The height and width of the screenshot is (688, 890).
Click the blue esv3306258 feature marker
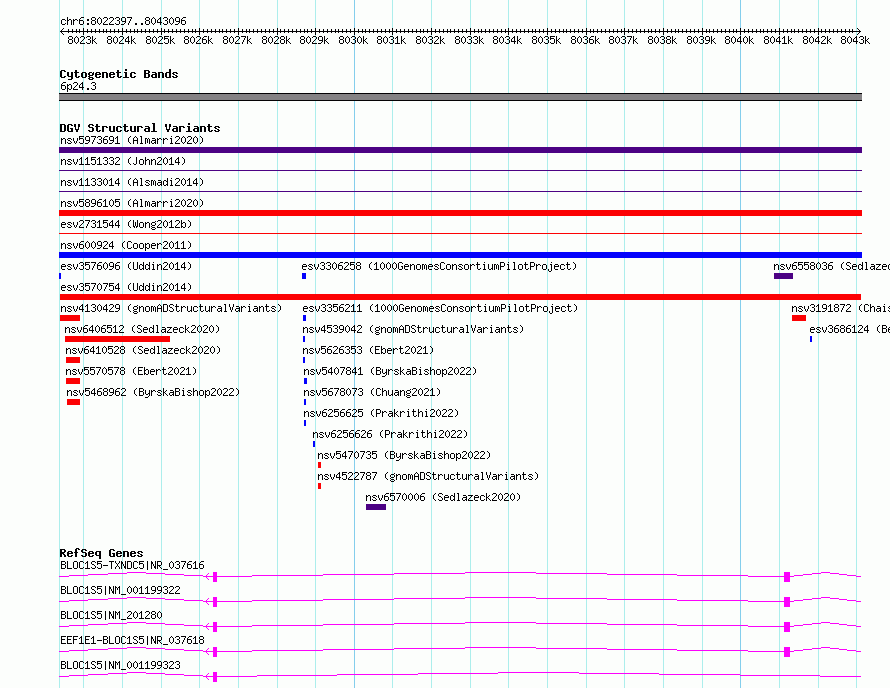[x=304, y=276]
